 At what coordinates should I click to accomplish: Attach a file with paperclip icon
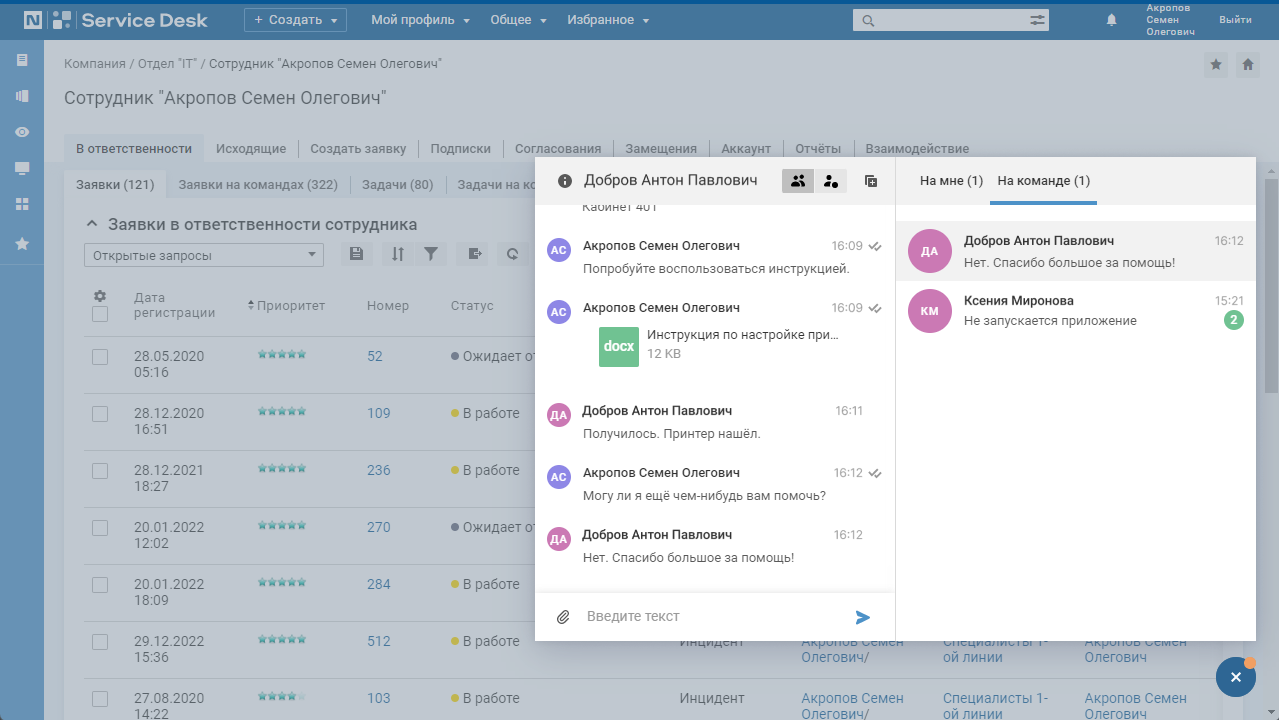563,617
